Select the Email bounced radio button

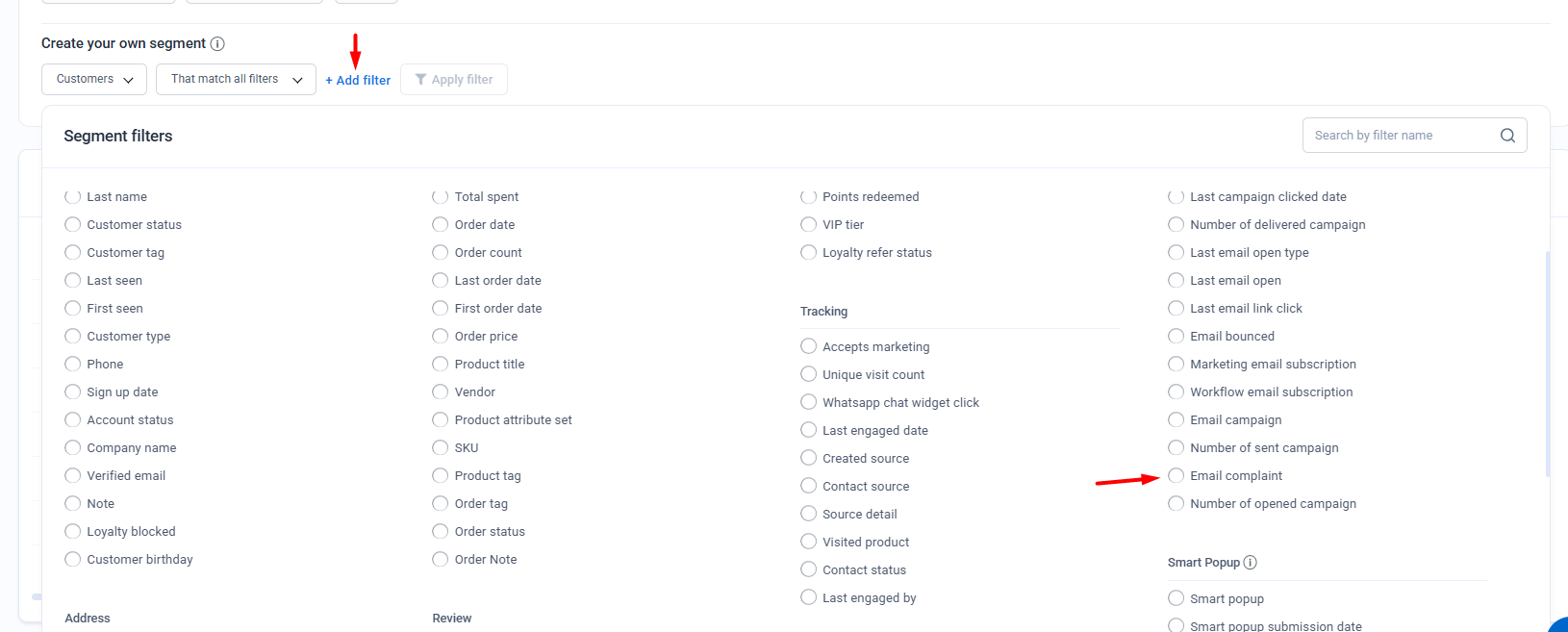pos(1176,336)
